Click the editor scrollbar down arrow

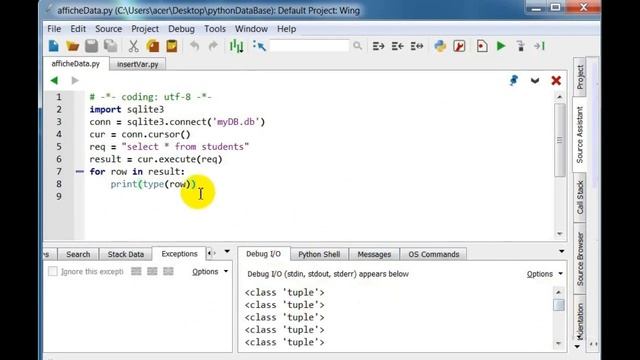pyautogui.click(x=559, y=234)
